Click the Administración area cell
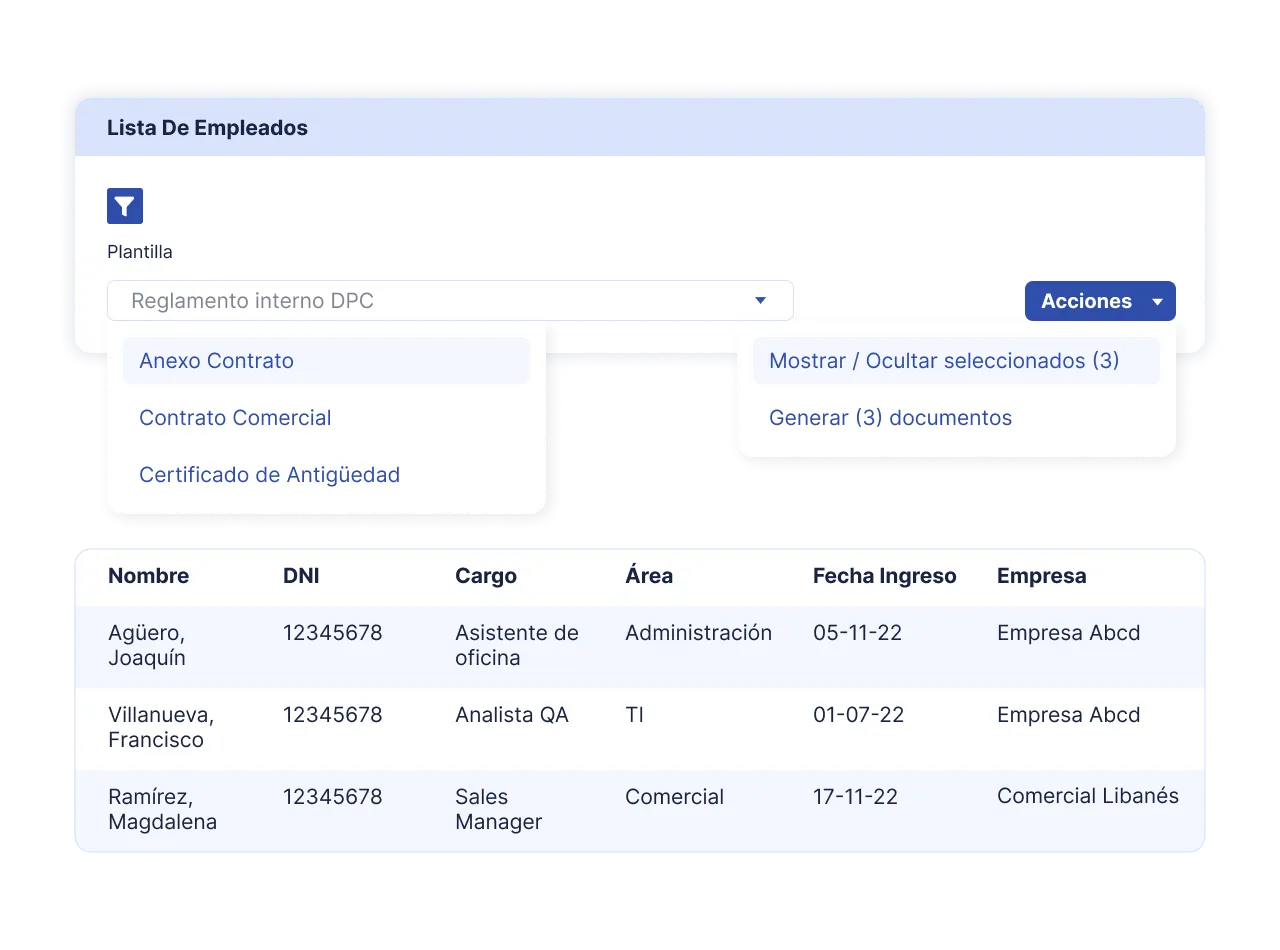The height and width of the screenshot is (950, 1280). point(698,633)
